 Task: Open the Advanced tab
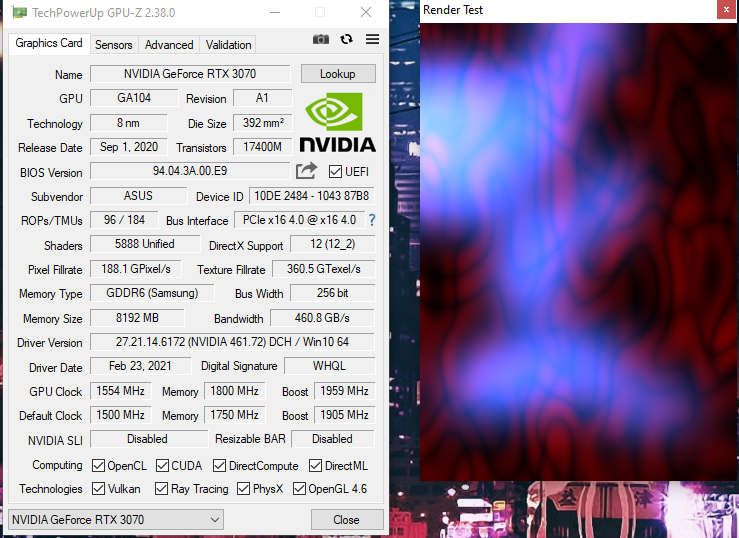(169, 45)
